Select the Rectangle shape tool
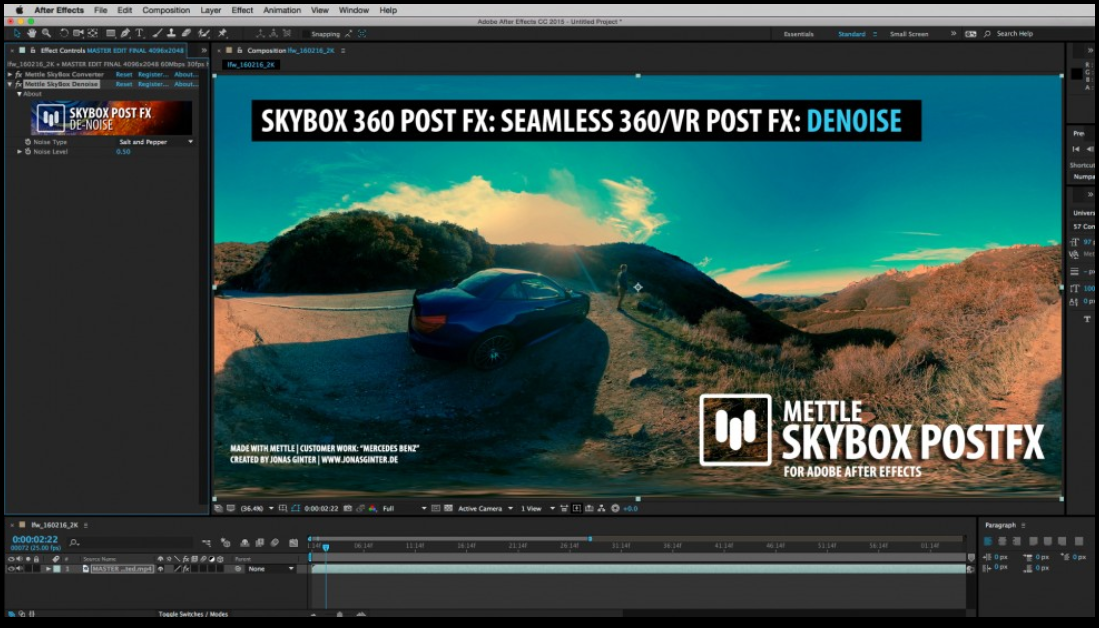Viewport: 1099px width, 628px height. pos(111,34)
